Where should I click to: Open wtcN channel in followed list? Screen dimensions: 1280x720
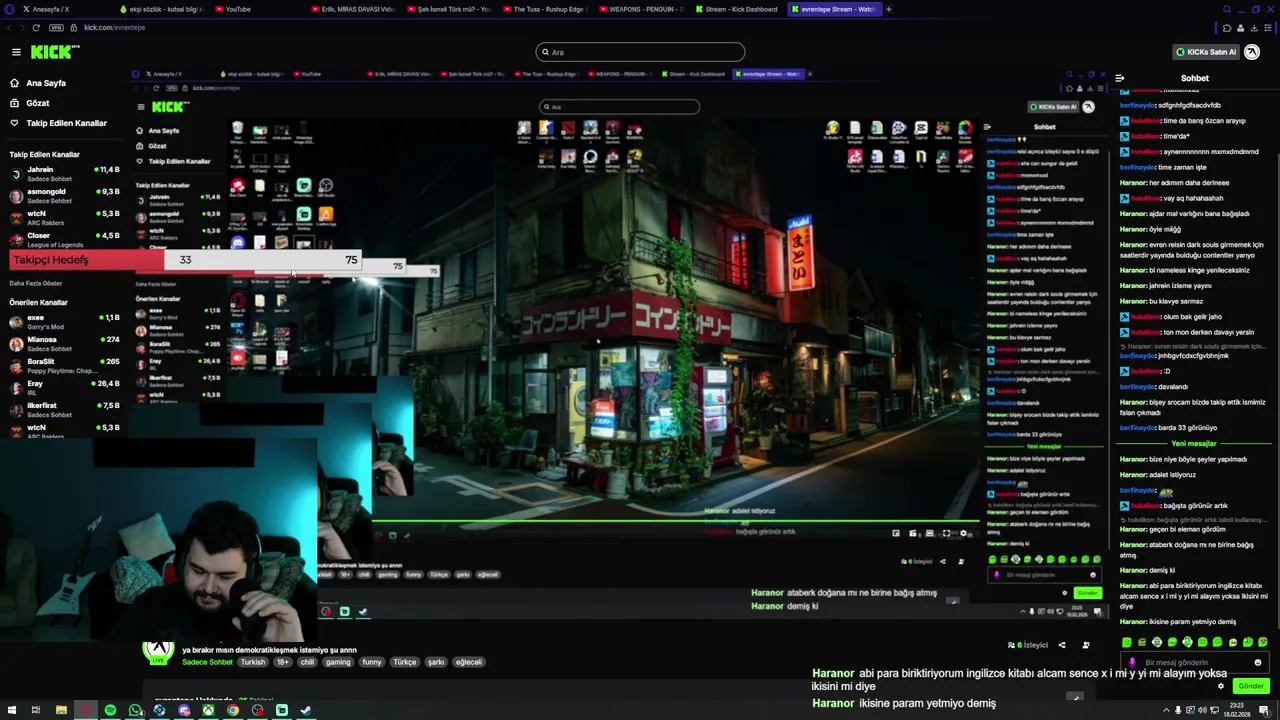click(64, 218)
